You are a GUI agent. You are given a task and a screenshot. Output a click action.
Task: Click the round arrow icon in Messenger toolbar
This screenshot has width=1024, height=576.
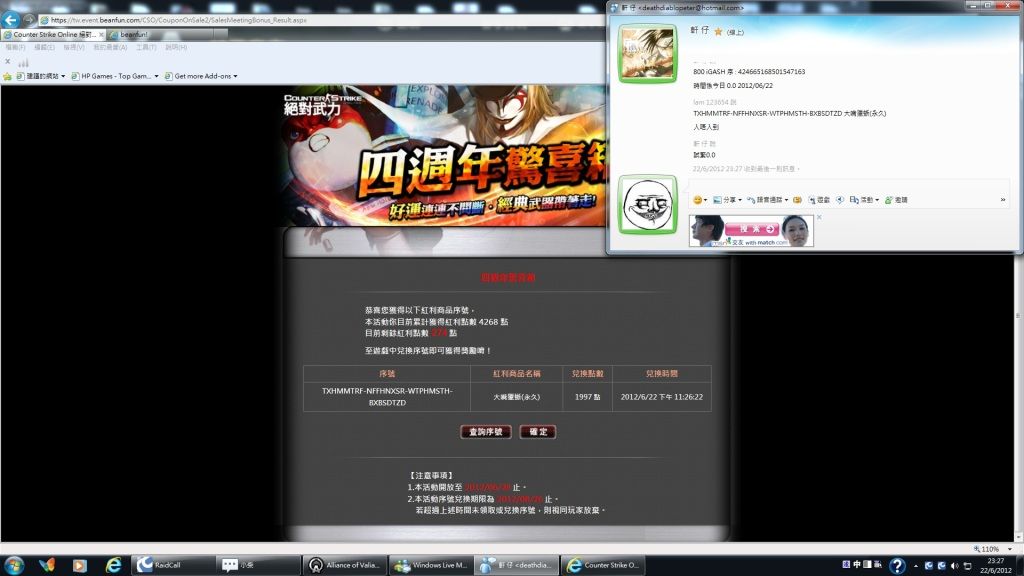(x=840, y=200)
